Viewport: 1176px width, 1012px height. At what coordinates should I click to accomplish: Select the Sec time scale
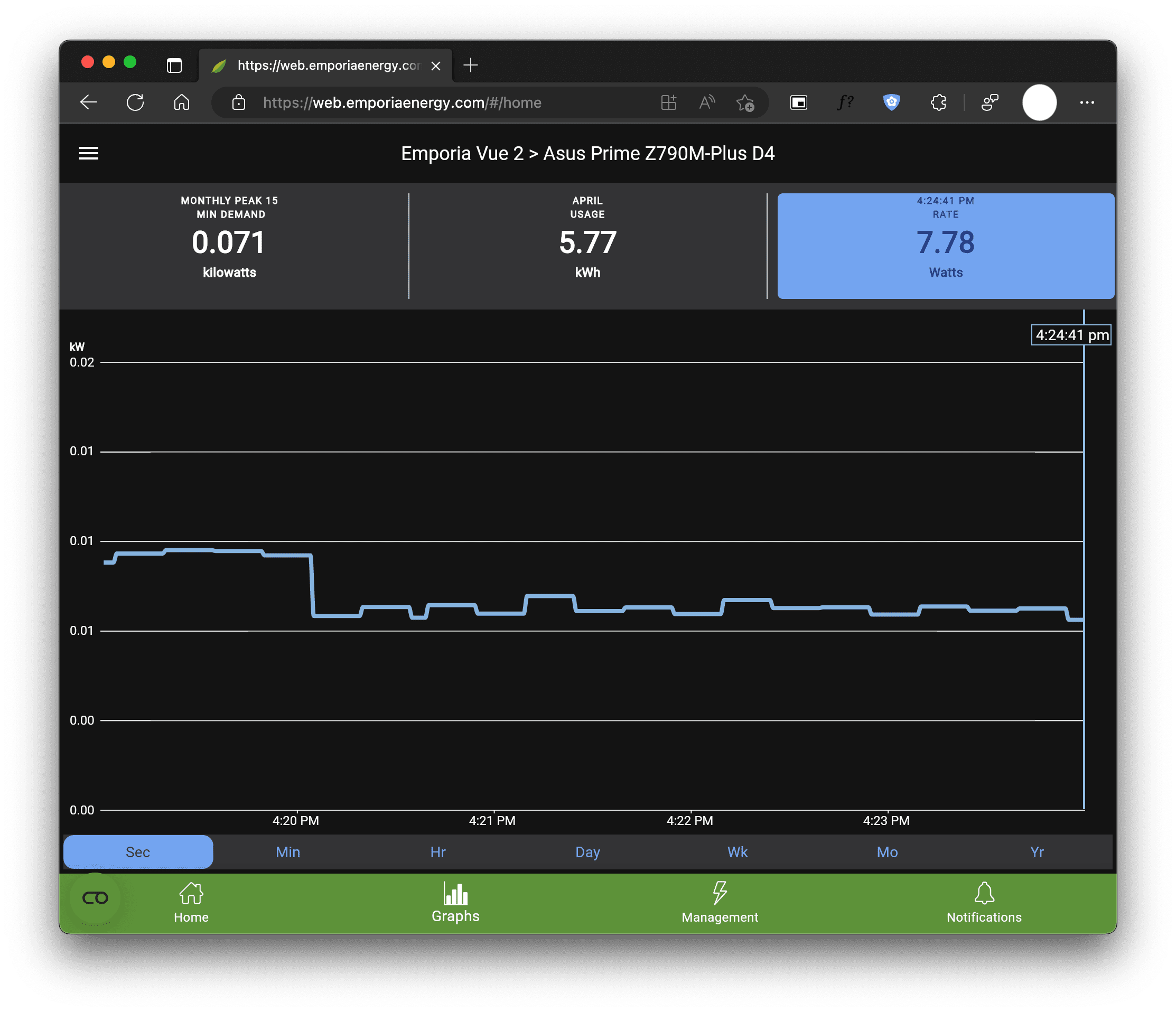(138, 852)
